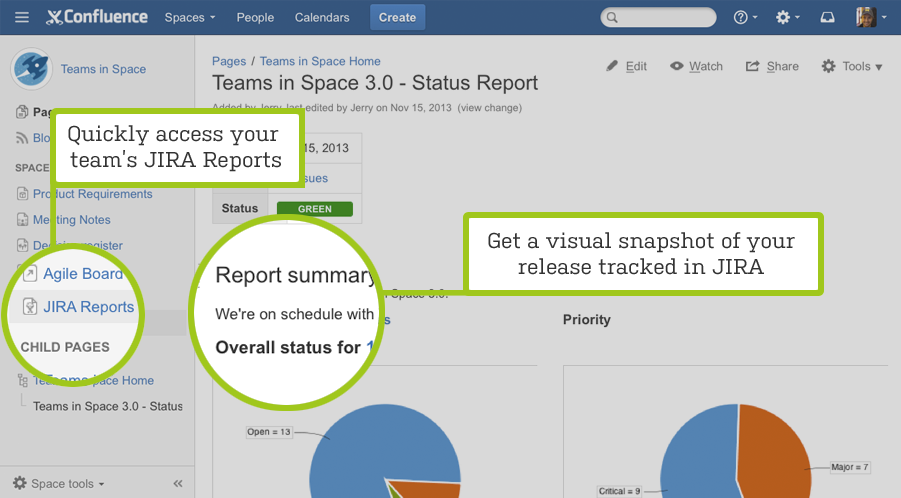Click the Teams in Space rocket logo

click(x=32, y=69)
